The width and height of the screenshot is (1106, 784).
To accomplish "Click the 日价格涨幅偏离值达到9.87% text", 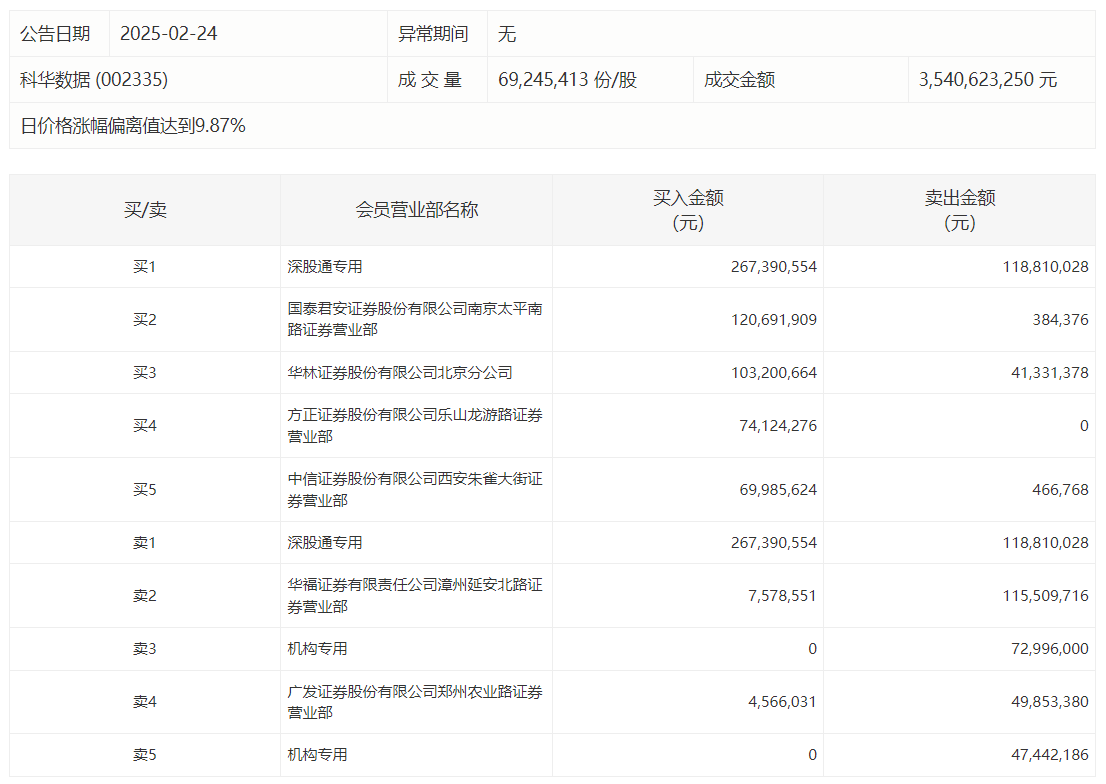I will tap(133, 126).
